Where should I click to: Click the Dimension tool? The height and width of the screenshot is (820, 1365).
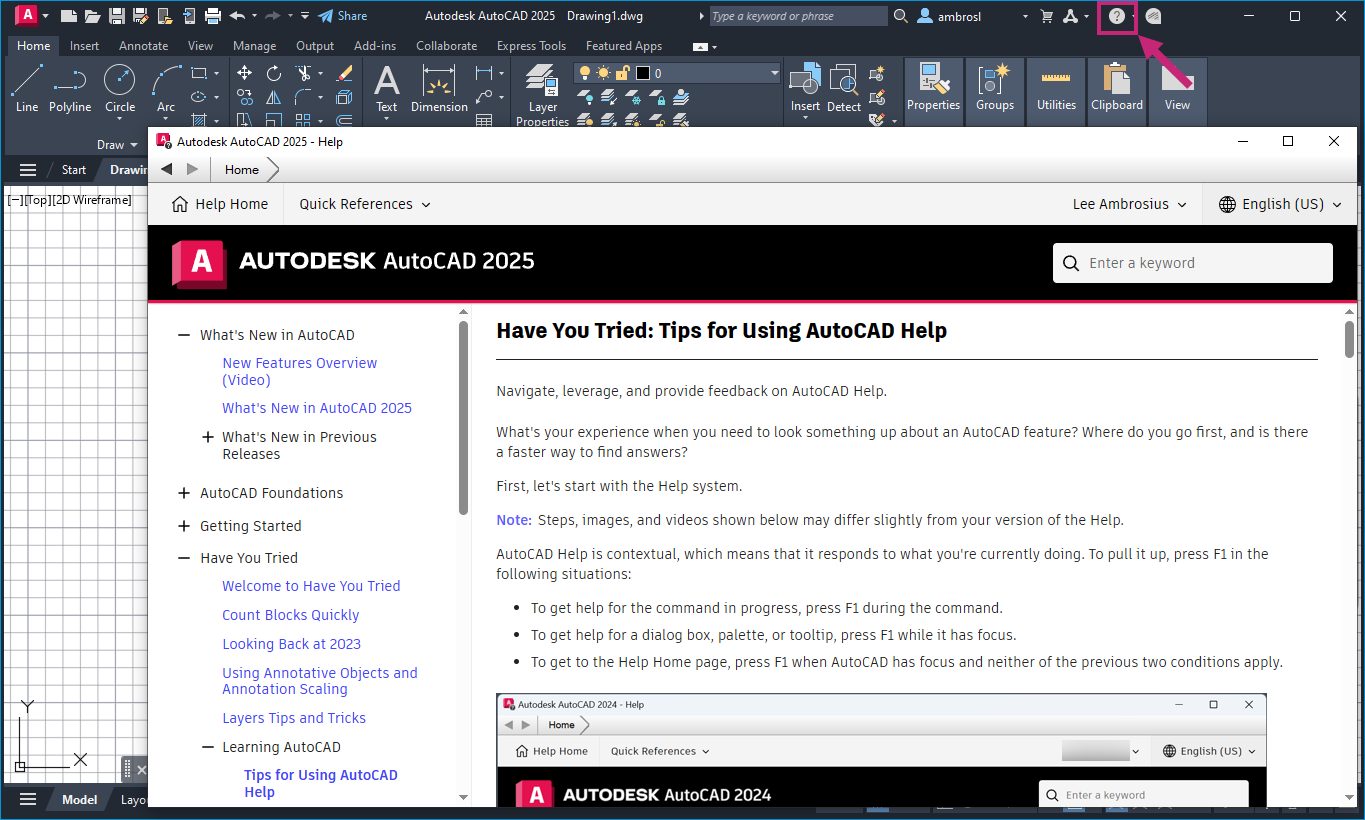pos(439,88)
